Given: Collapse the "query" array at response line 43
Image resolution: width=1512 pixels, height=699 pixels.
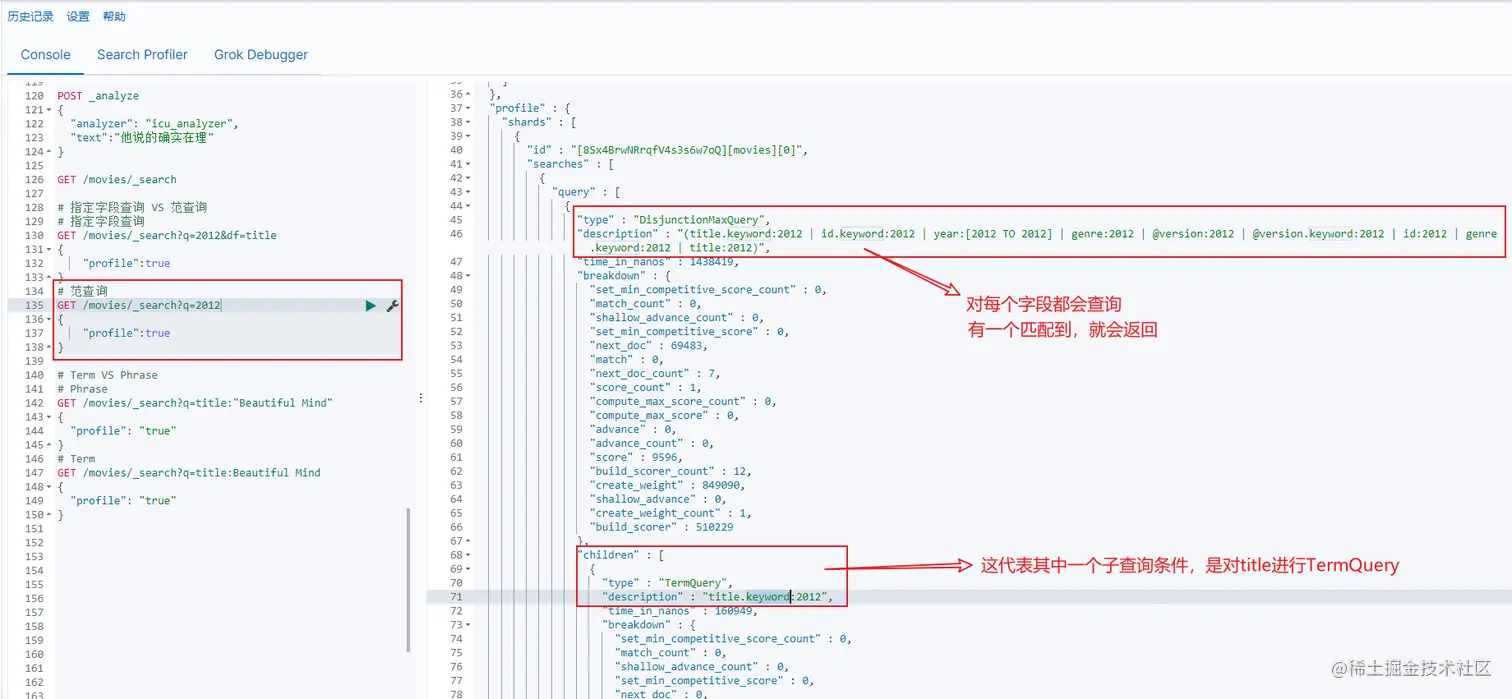Looking at the screenshot, I should coord(469,192).
